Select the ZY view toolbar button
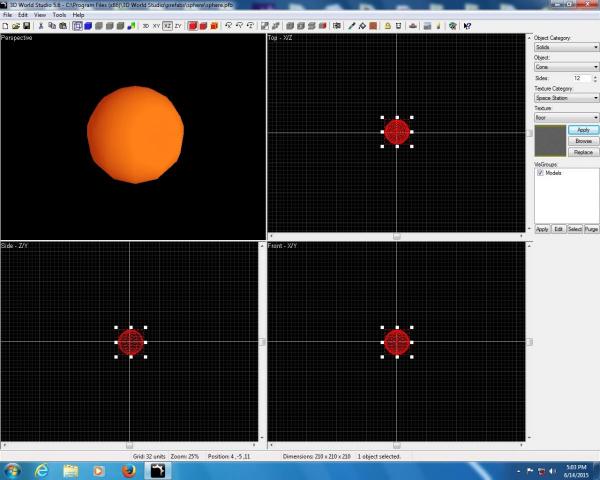The height and width of the screenshot is (480, 600). coord(178,25)
